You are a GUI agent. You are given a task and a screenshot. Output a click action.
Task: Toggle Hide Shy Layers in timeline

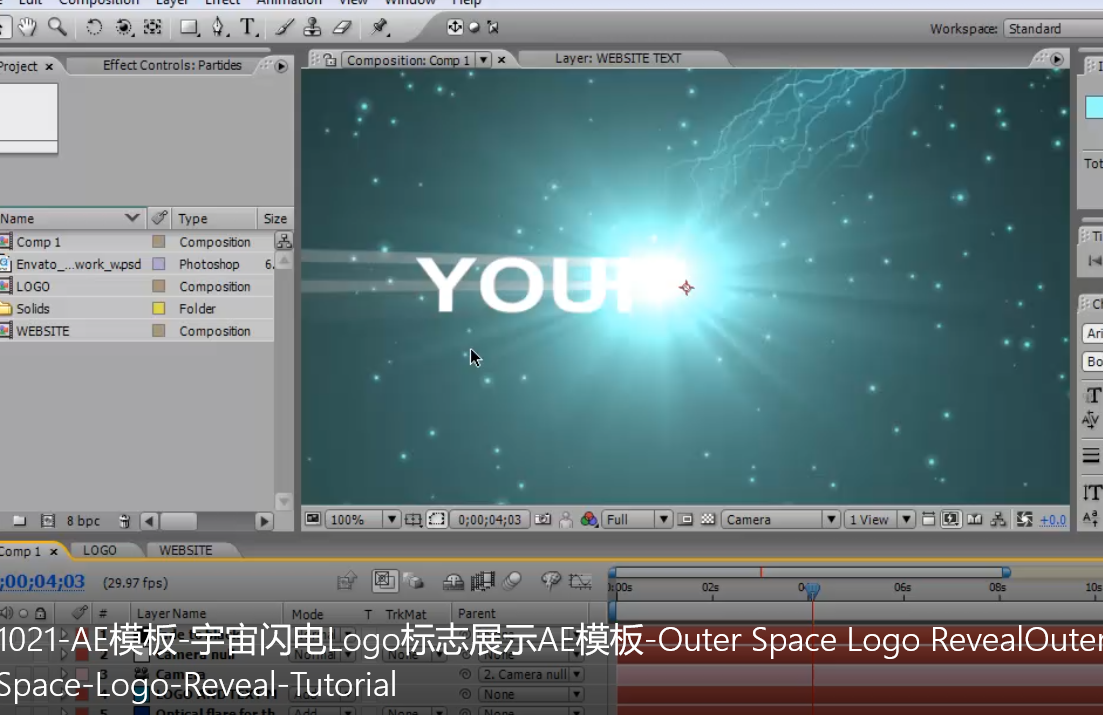(453, 581)
